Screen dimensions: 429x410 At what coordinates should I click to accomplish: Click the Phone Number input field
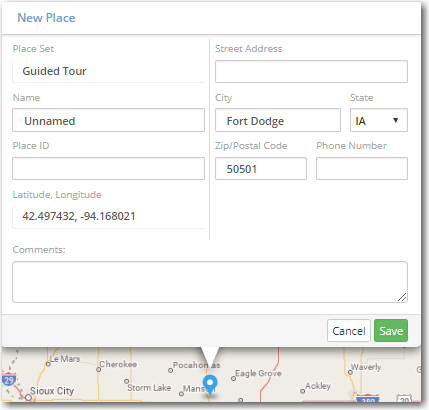pos(362,169)
